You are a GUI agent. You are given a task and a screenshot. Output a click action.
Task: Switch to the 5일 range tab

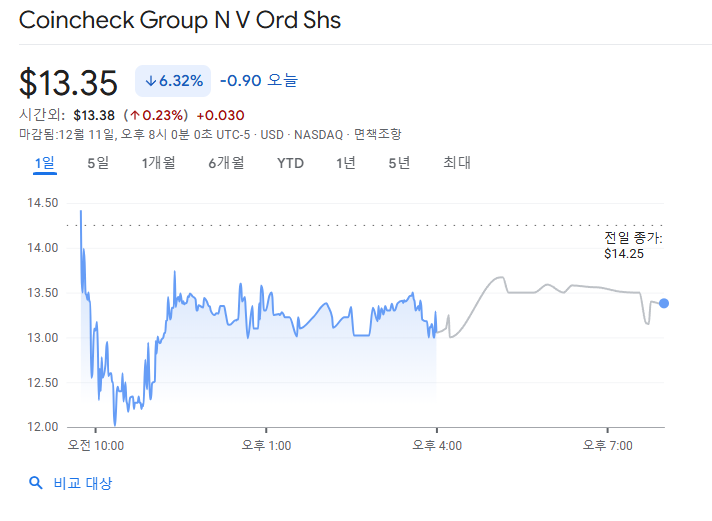tap(98, 163)
